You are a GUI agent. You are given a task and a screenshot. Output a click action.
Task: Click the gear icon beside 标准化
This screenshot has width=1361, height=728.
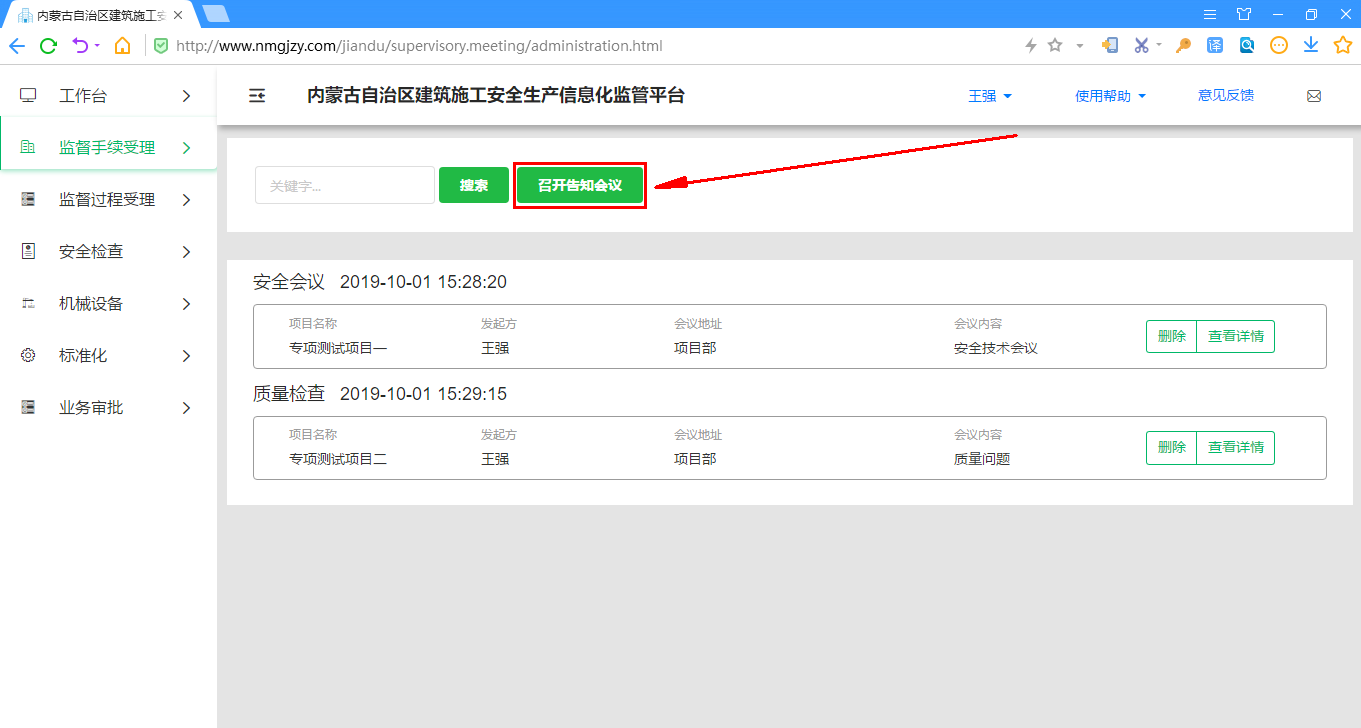pos(28,356)
